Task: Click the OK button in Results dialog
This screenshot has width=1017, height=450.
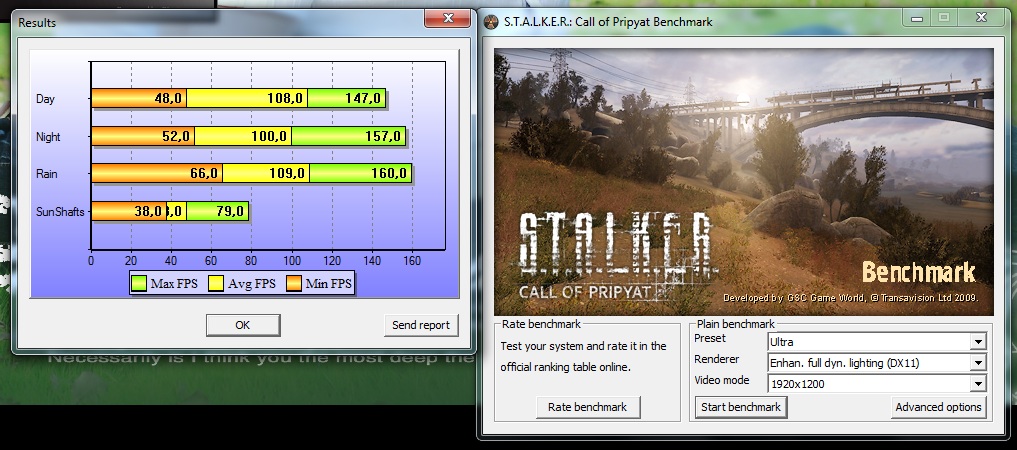Action: (x=243, y=326)
